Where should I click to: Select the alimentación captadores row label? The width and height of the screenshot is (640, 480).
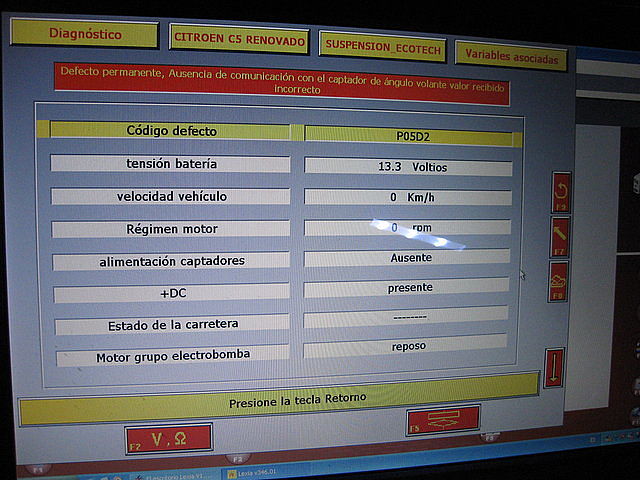pyautogui.click(x=171, y=261)
